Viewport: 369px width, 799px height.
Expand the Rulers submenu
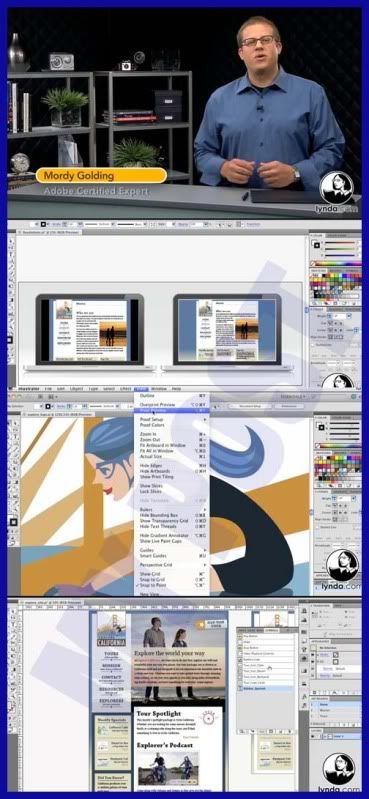coord(172,510)
